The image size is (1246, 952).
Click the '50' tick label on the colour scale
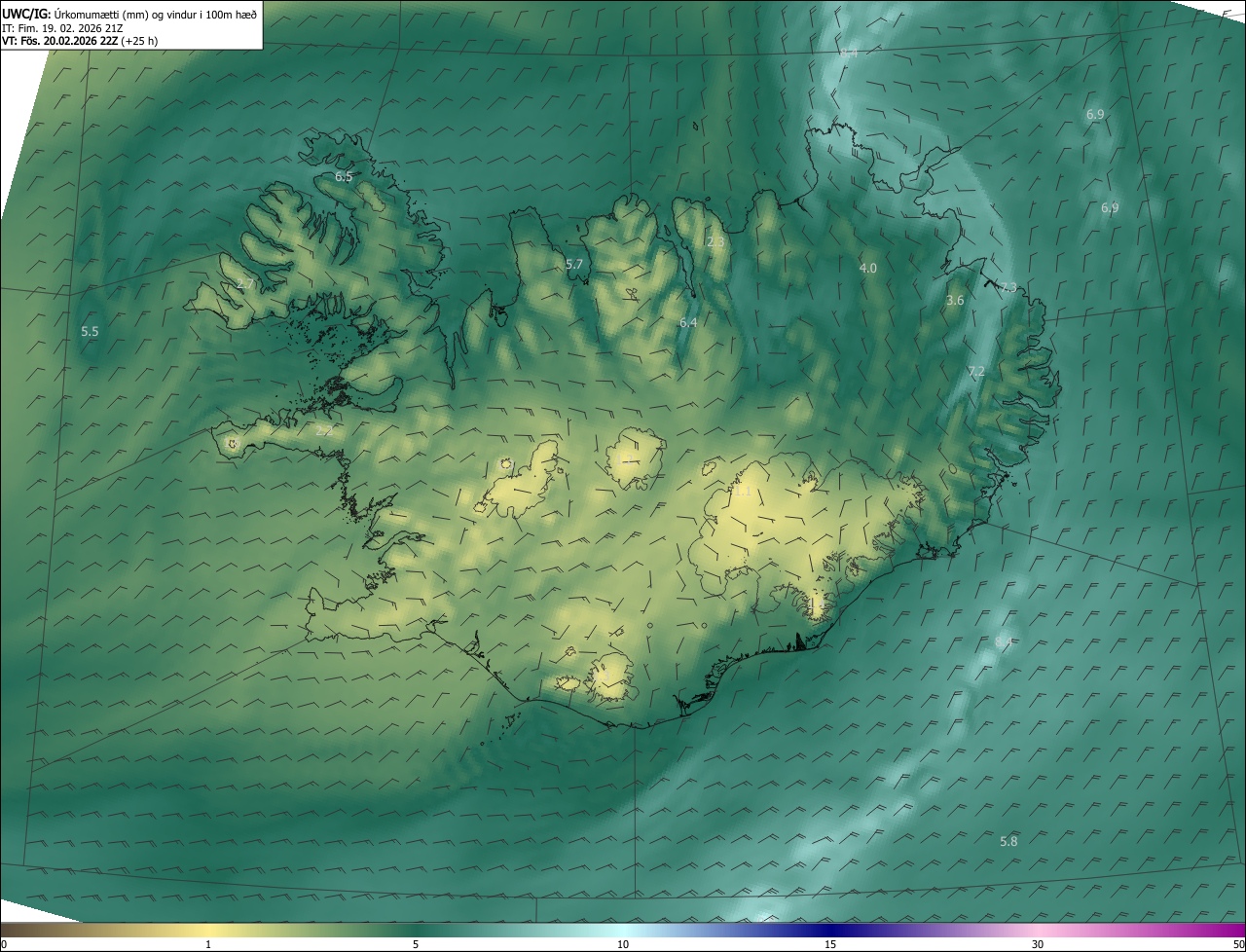point(1238,944)
